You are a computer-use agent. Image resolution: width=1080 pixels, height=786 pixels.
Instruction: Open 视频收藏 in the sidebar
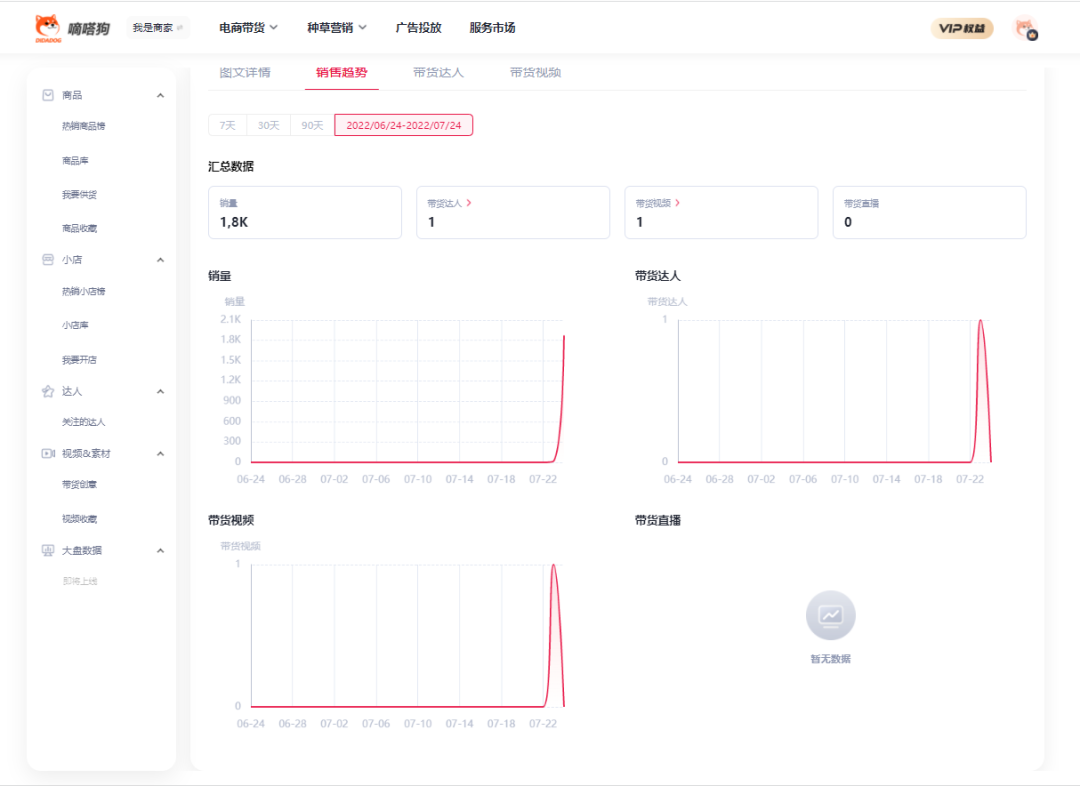pyautogui.click(x=79, y=519)
